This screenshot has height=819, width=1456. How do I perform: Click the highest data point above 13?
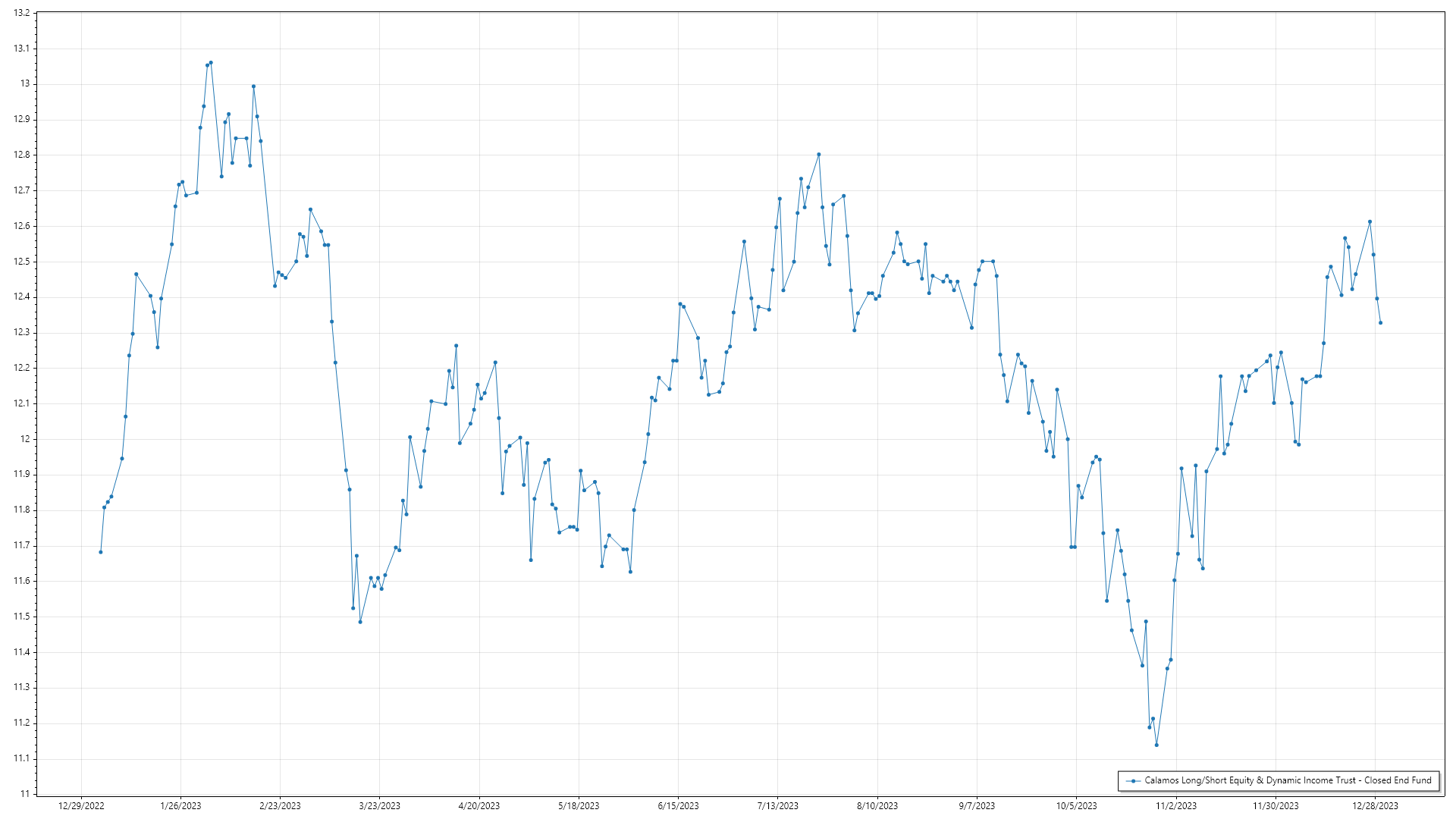coord(211,62)
